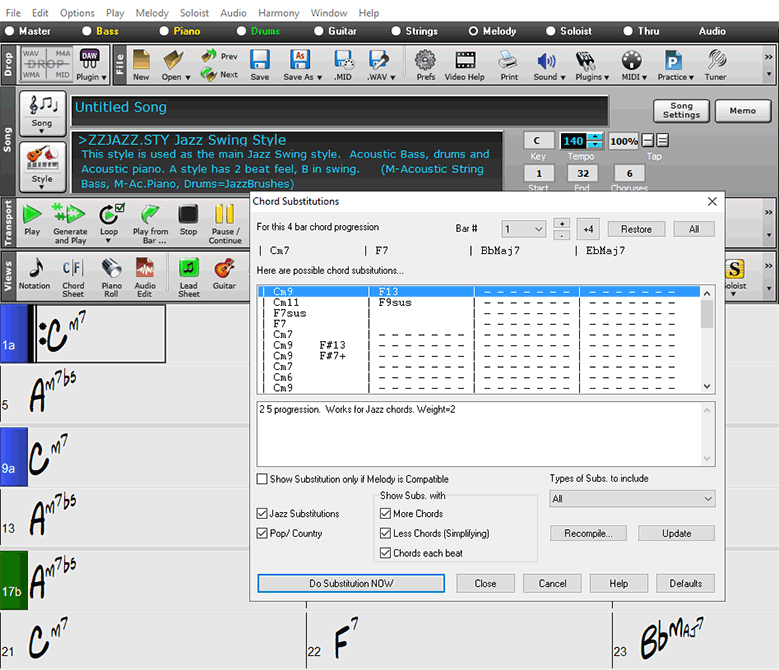Open the Loop dropdown

(x=109, y=240)
